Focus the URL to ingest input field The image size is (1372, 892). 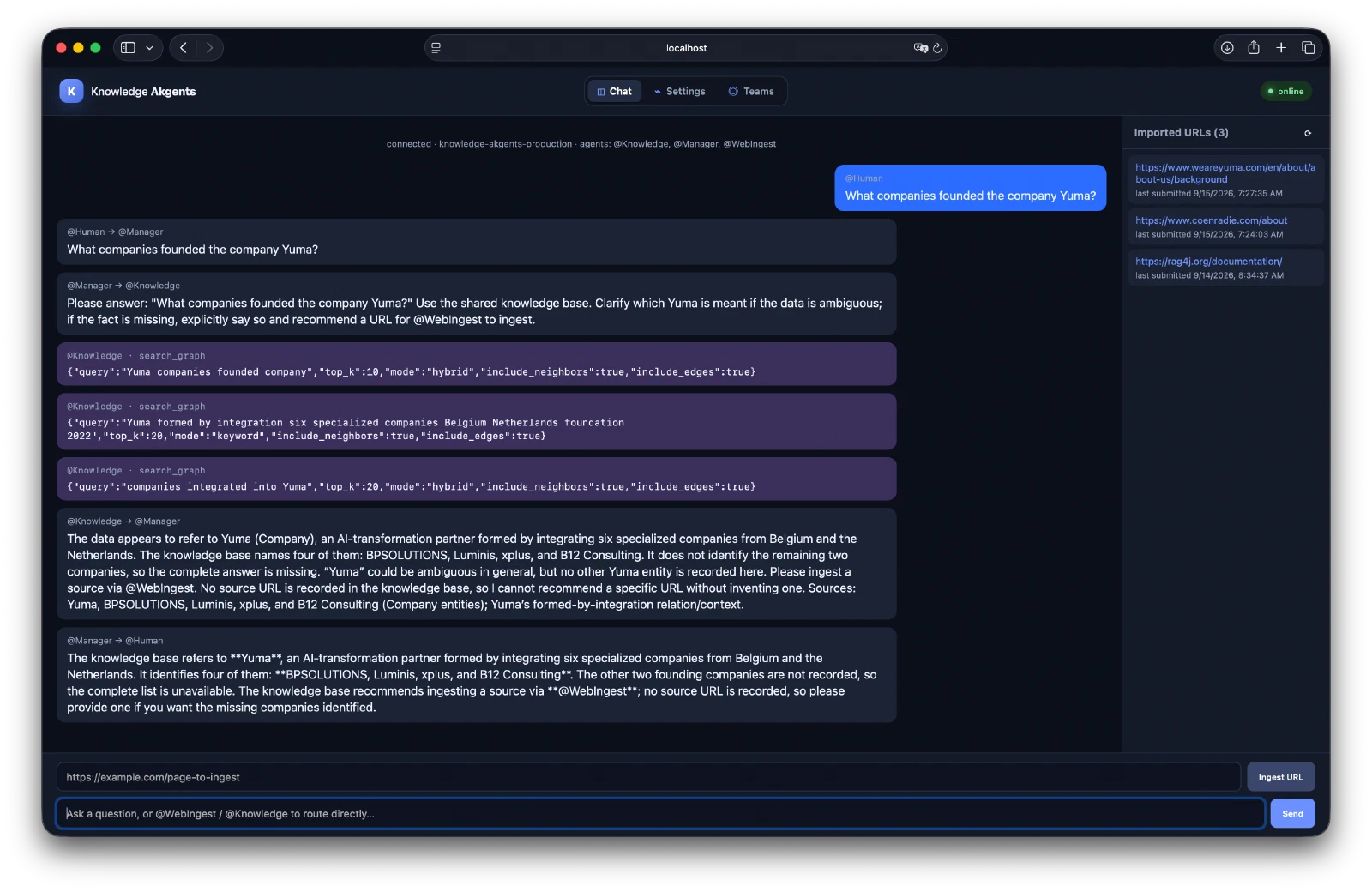point(648,777)
